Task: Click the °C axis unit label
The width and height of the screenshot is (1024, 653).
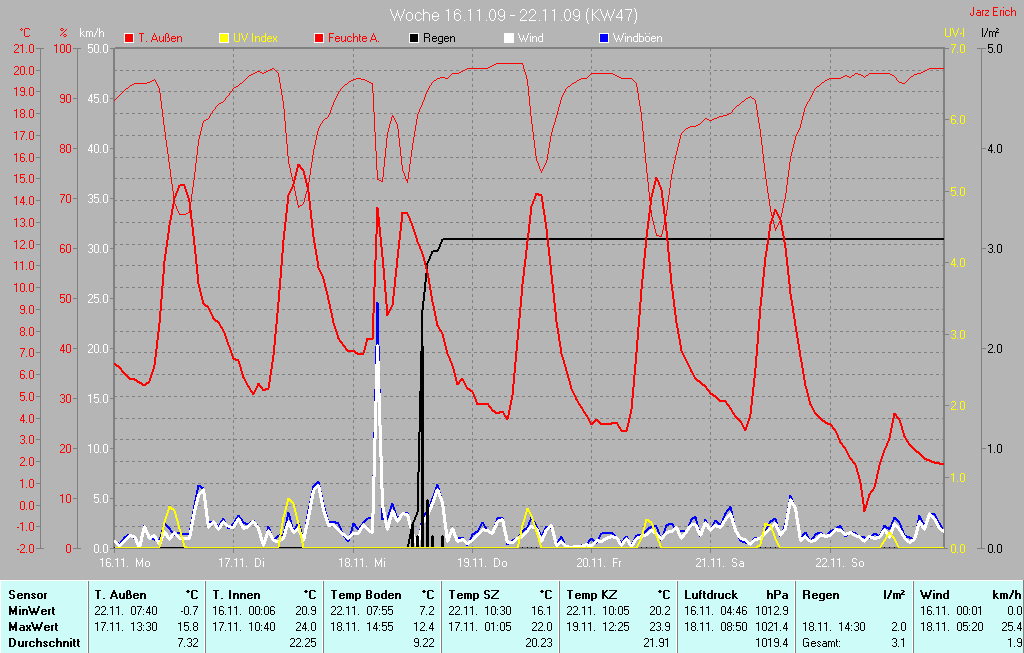Action: pos(25,33)
